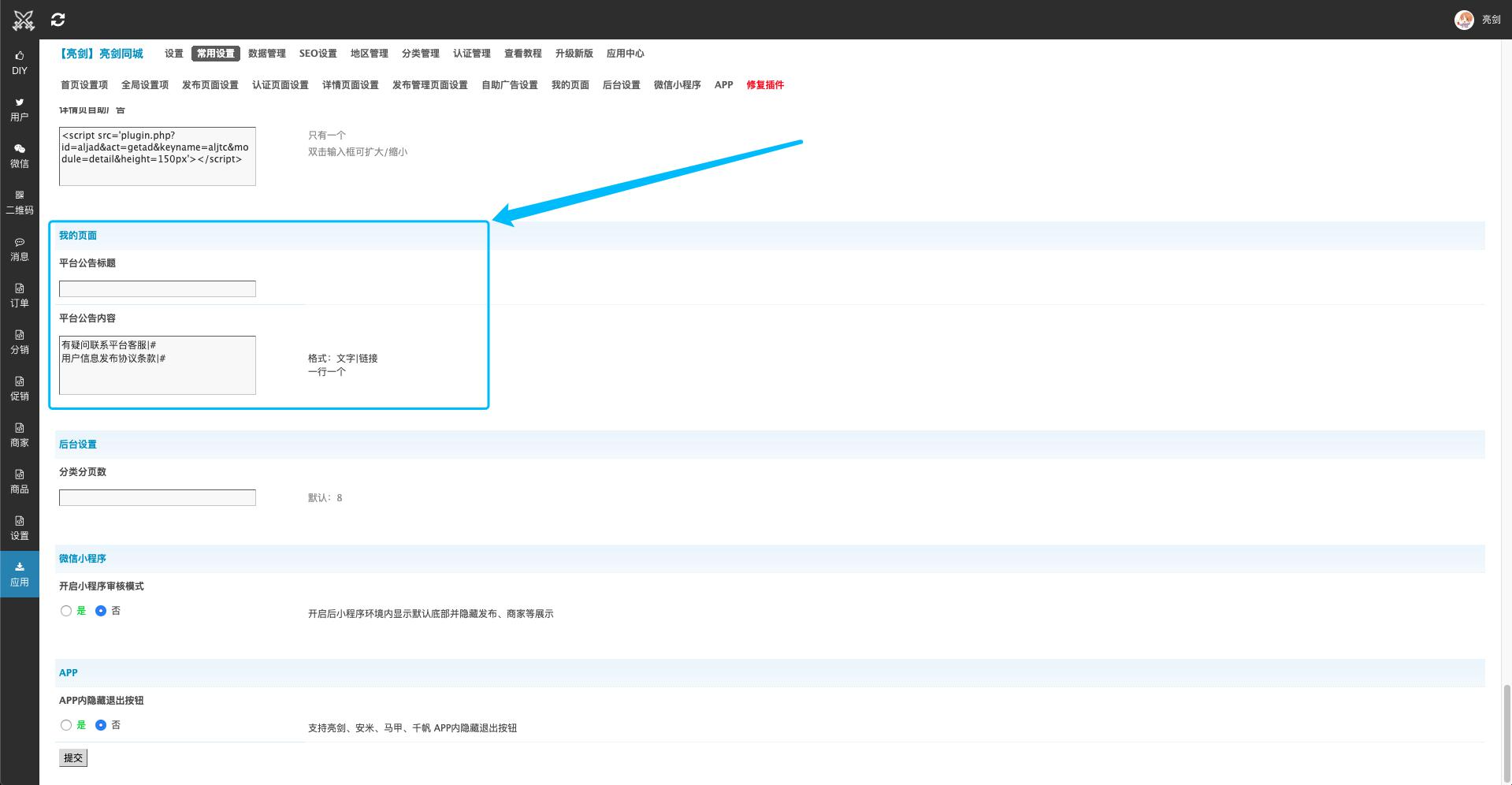Click the APP section heading above 隐藏退出按钮
This screenshot has height=785, width=1512.
pyautogui.click(x=69, y=673)
